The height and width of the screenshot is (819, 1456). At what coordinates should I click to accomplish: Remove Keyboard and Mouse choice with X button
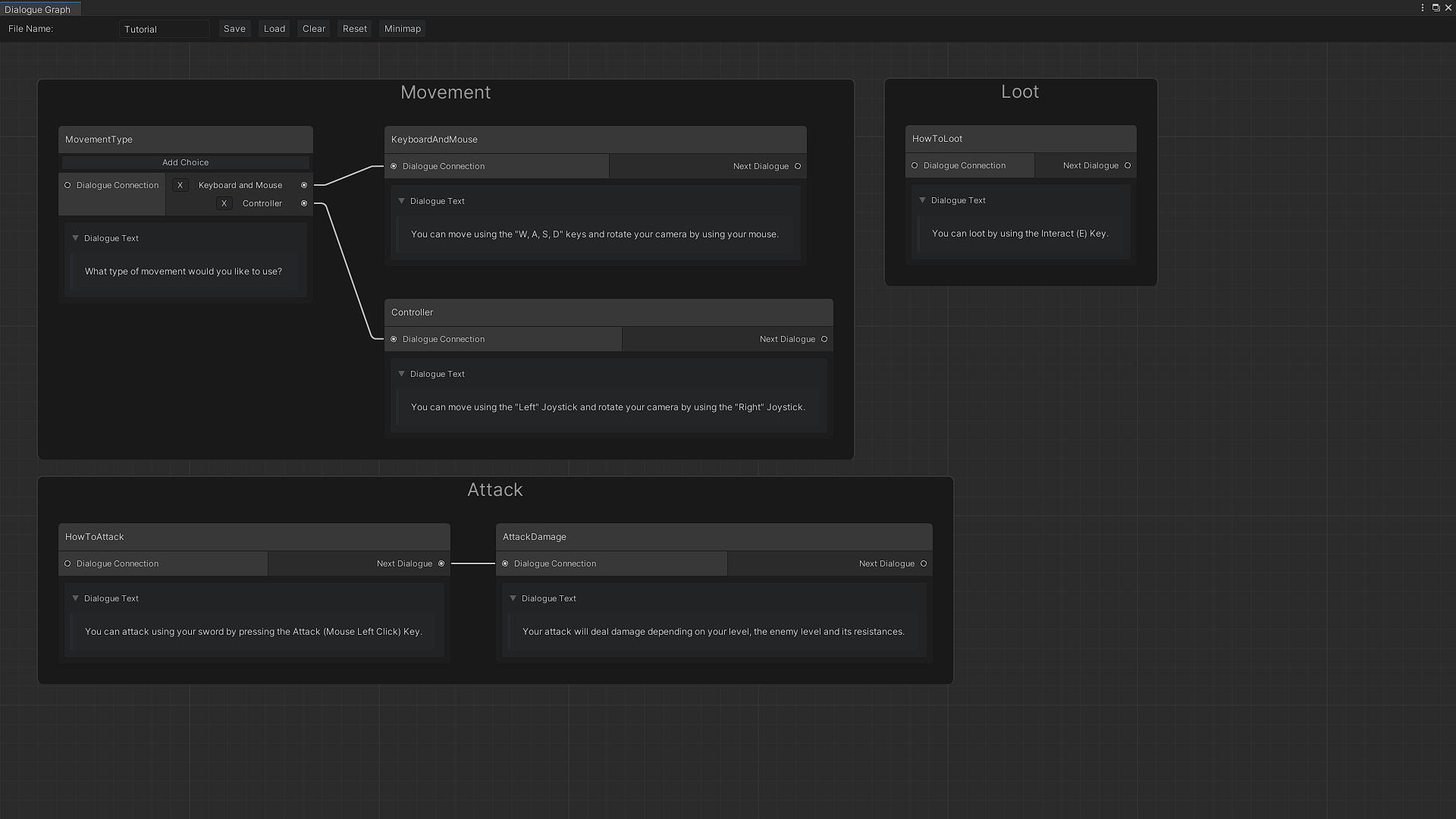coord(180,185)
